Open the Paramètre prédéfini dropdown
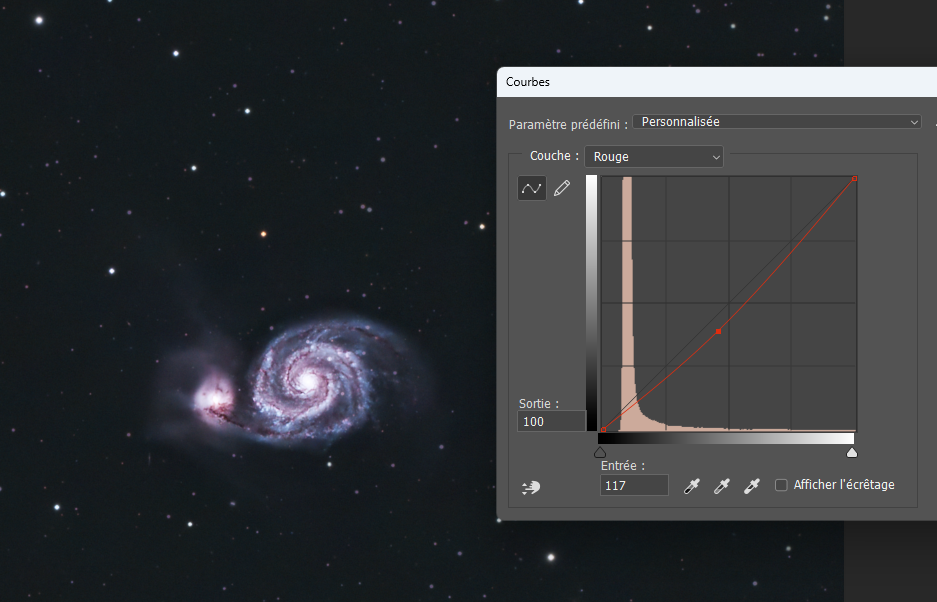 click(x=777, y=122)
